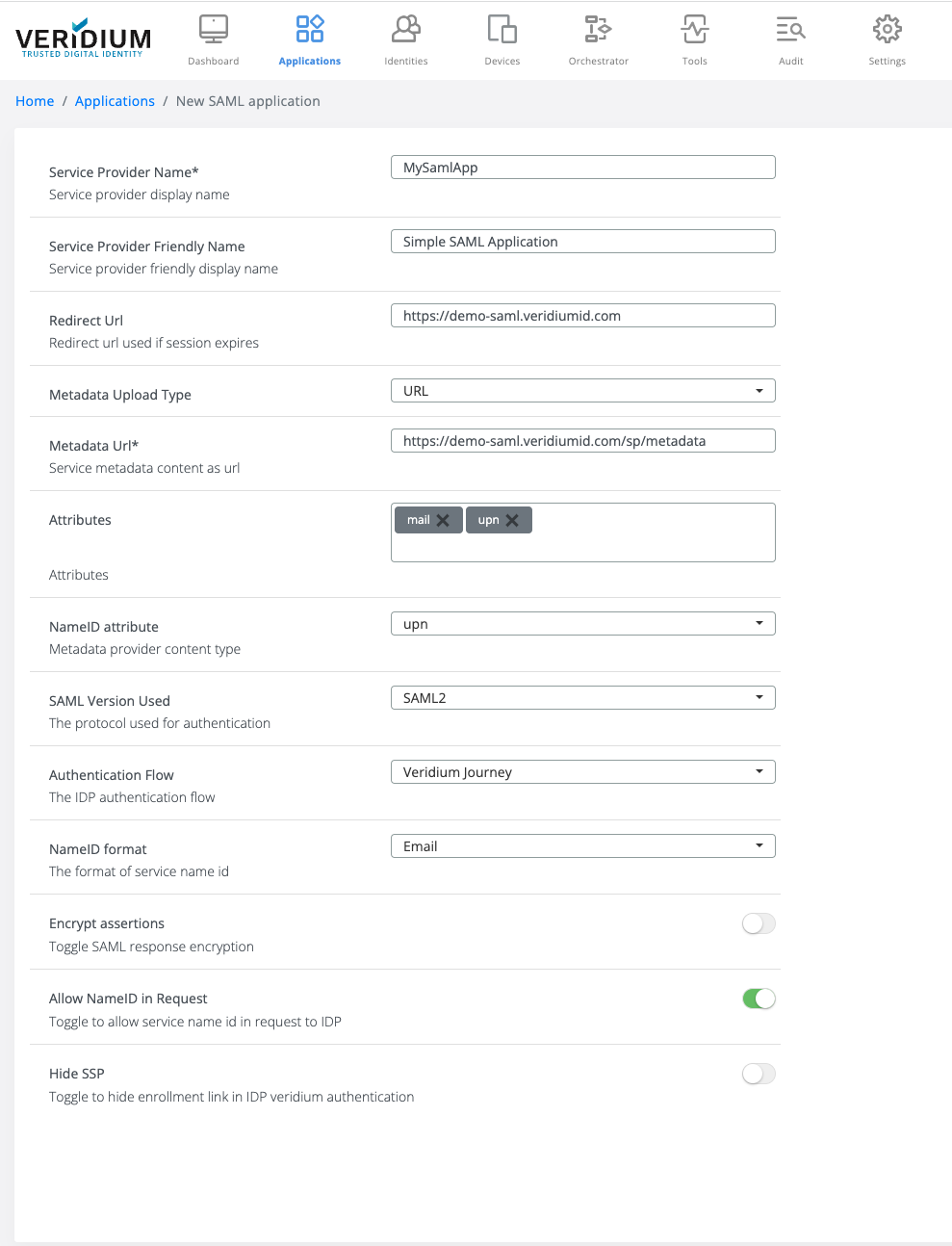The image size is (952, 1246).
Task: Open the NameID attribute dropdown
Action: click(x=582, y=624)
